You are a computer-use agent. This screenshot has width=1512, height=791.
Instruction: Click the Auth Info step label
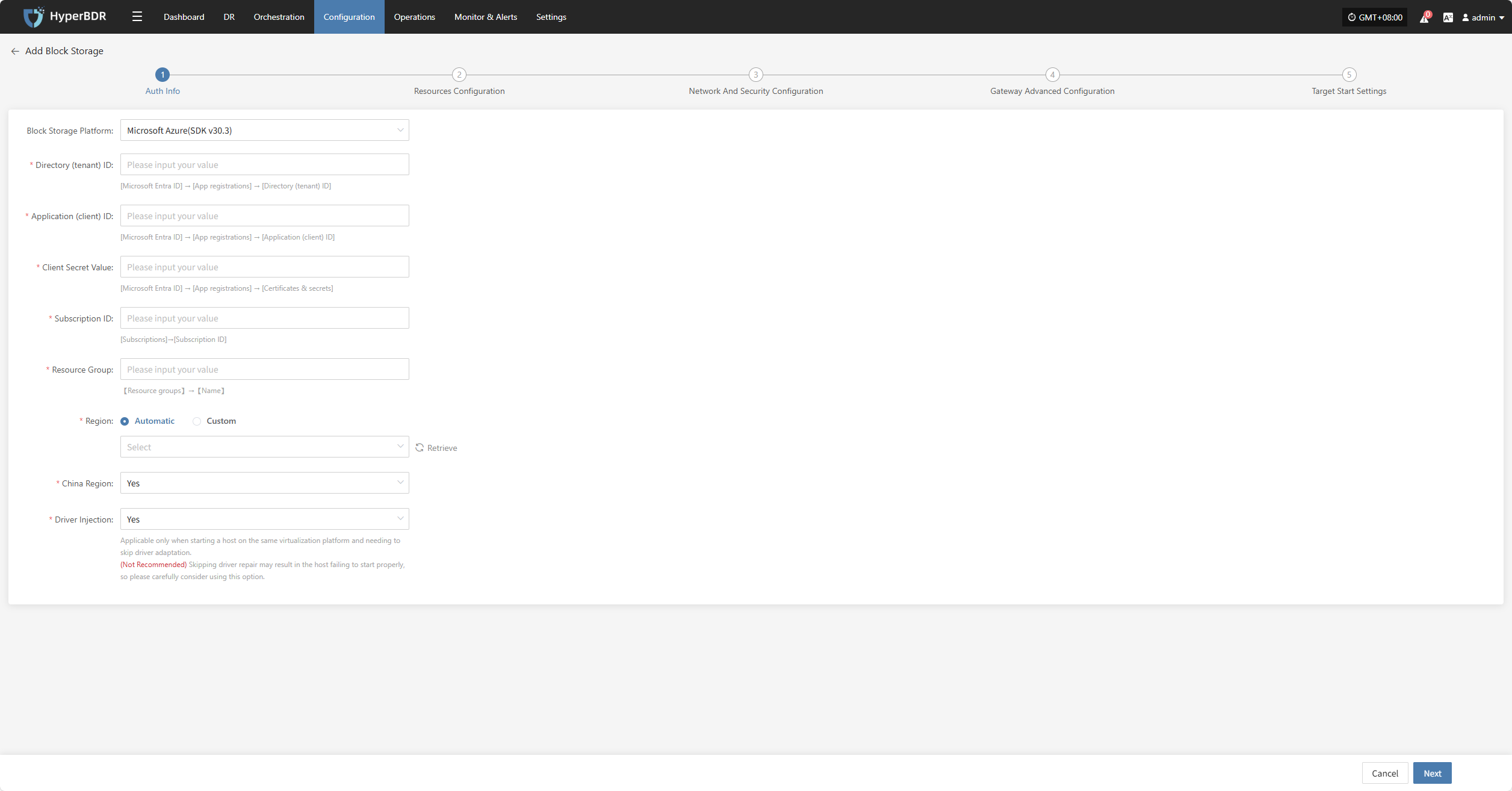163,91
